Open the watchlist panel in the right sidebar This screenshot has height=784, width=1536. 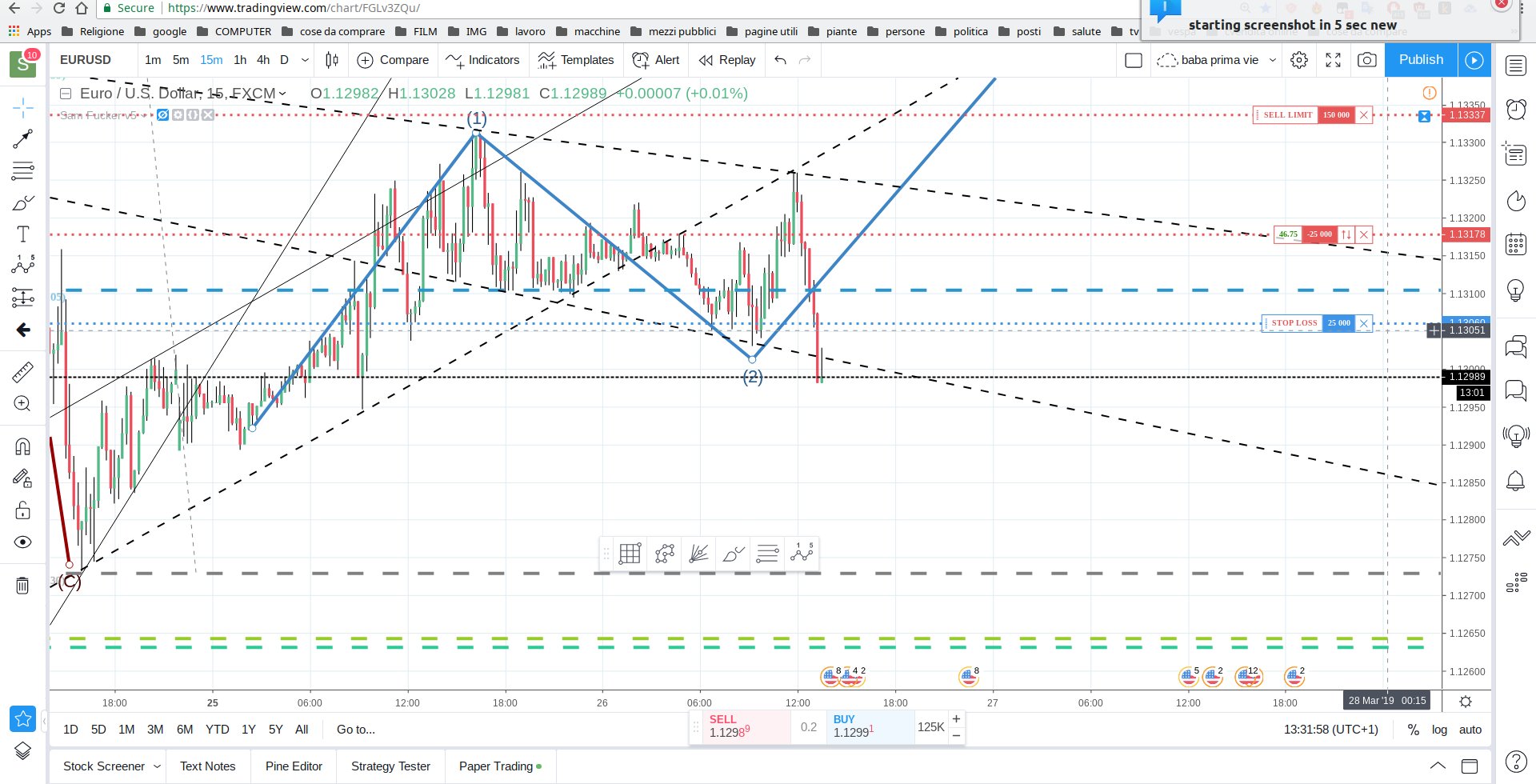pos(1516,66)
